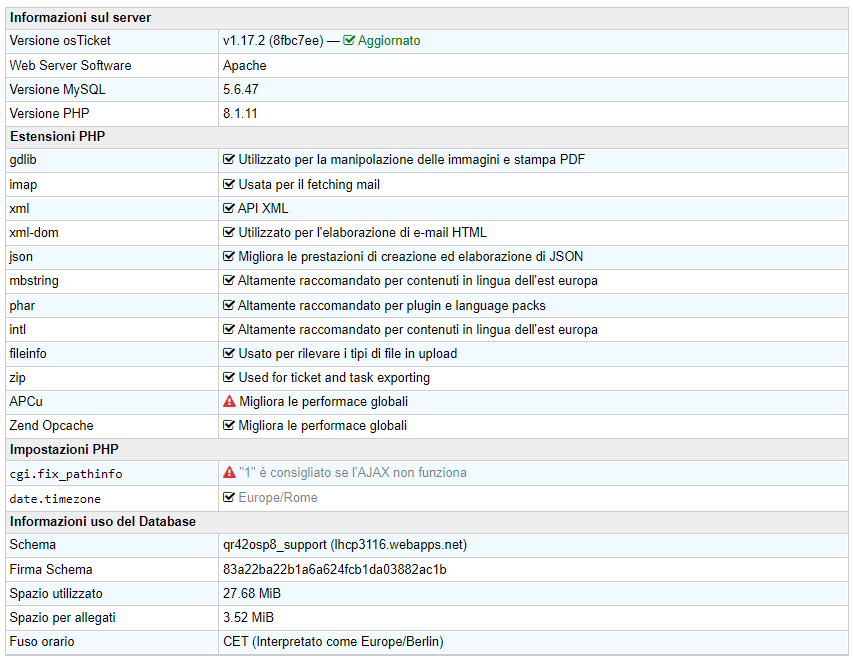Click the cgi.fix_pathinfo warning triangle icon

pos(229,473)
